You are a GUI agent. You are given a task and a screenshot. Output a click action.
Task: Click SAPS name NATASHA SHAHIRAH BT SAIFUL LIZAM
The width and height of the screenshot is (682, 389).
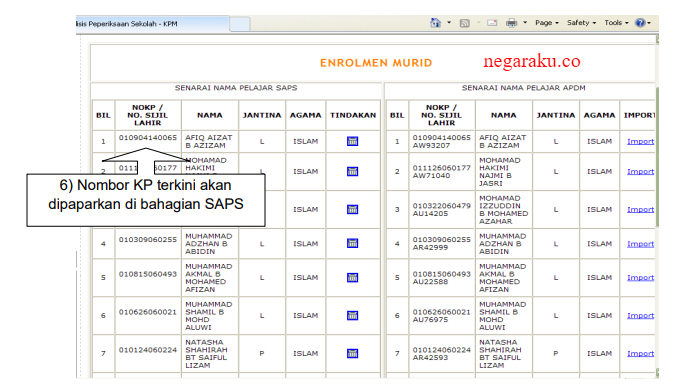pos(206,353)
